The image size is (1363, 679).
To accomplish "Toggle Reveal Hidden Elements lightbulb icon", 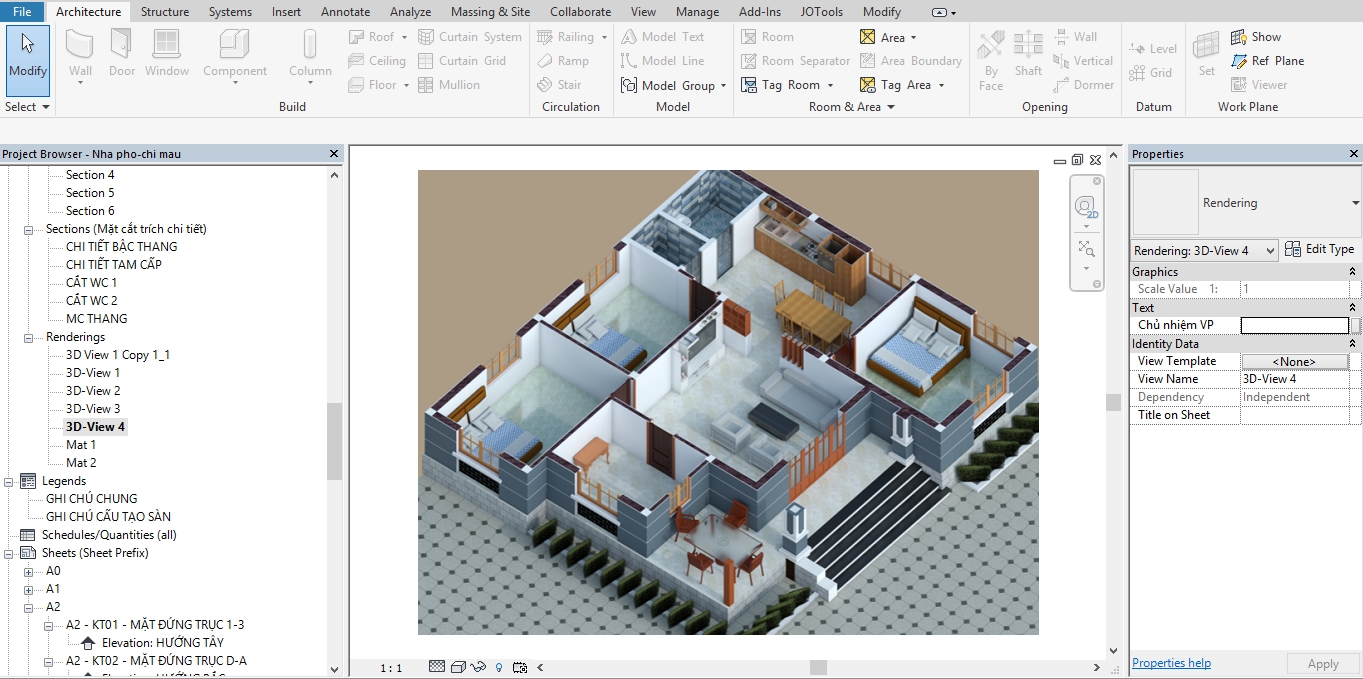I will 499,667.
